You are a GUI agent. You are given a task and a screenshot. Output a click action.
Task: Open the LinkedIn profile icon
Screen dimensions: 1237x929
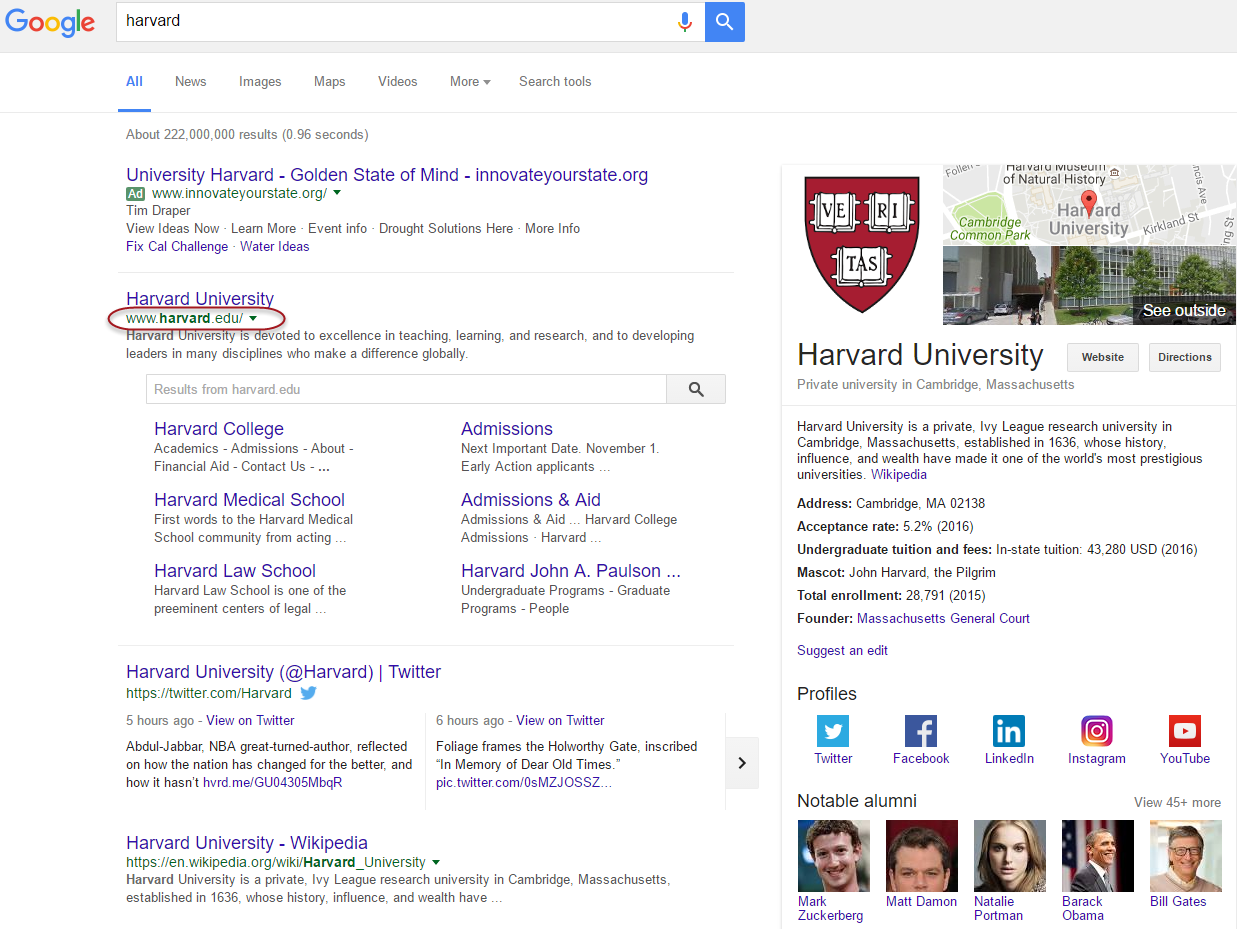coord(1008,731)
